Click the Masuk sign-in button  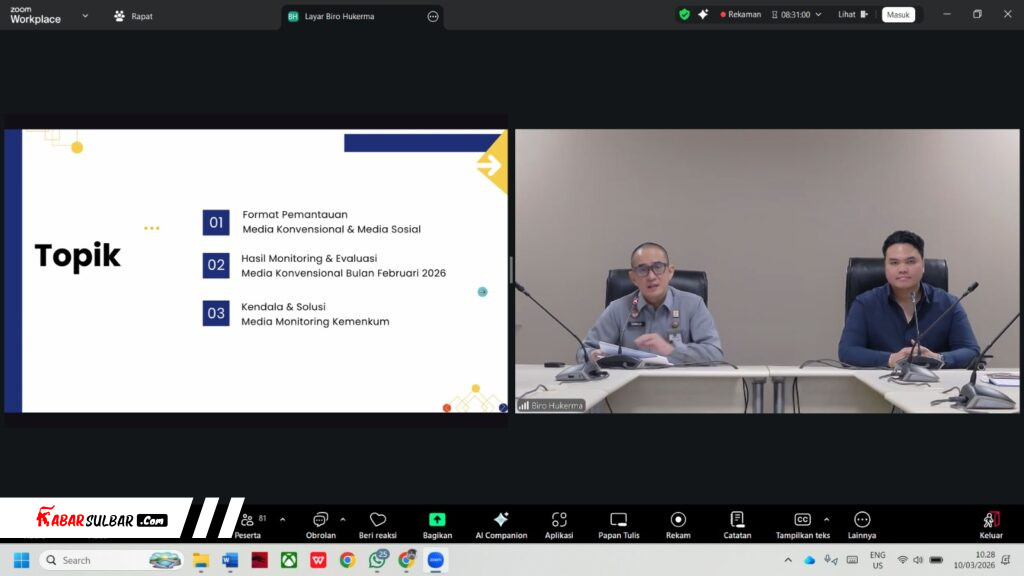tap(898, 15)
